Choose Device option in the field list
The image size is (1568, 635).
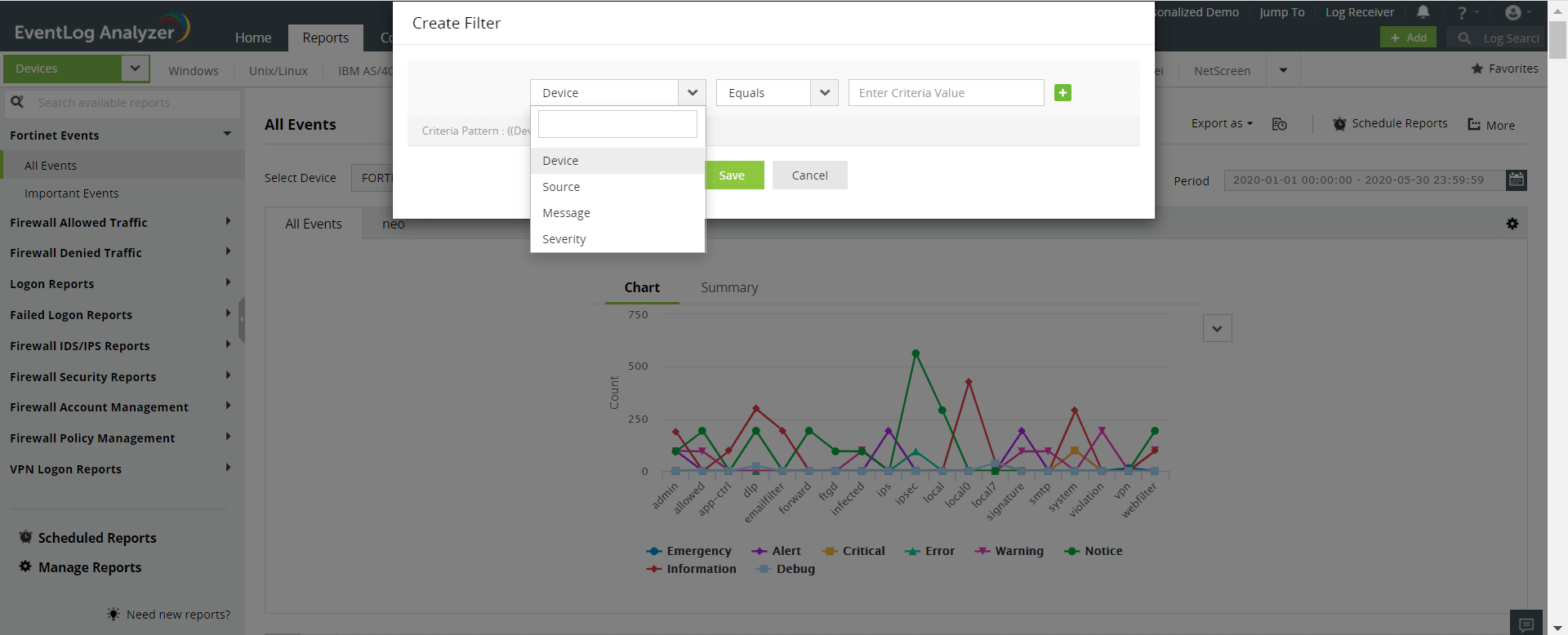[x=617, y=161]
